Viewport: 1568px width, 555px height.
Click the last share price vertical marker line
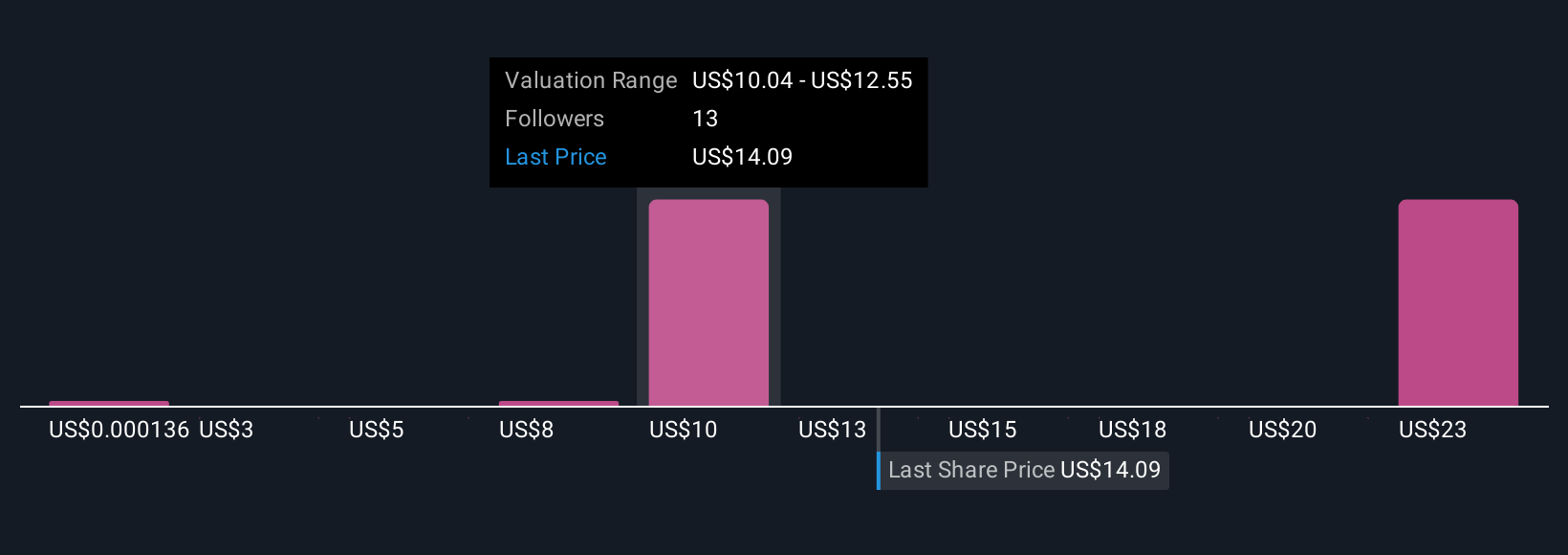click(879, 448)
